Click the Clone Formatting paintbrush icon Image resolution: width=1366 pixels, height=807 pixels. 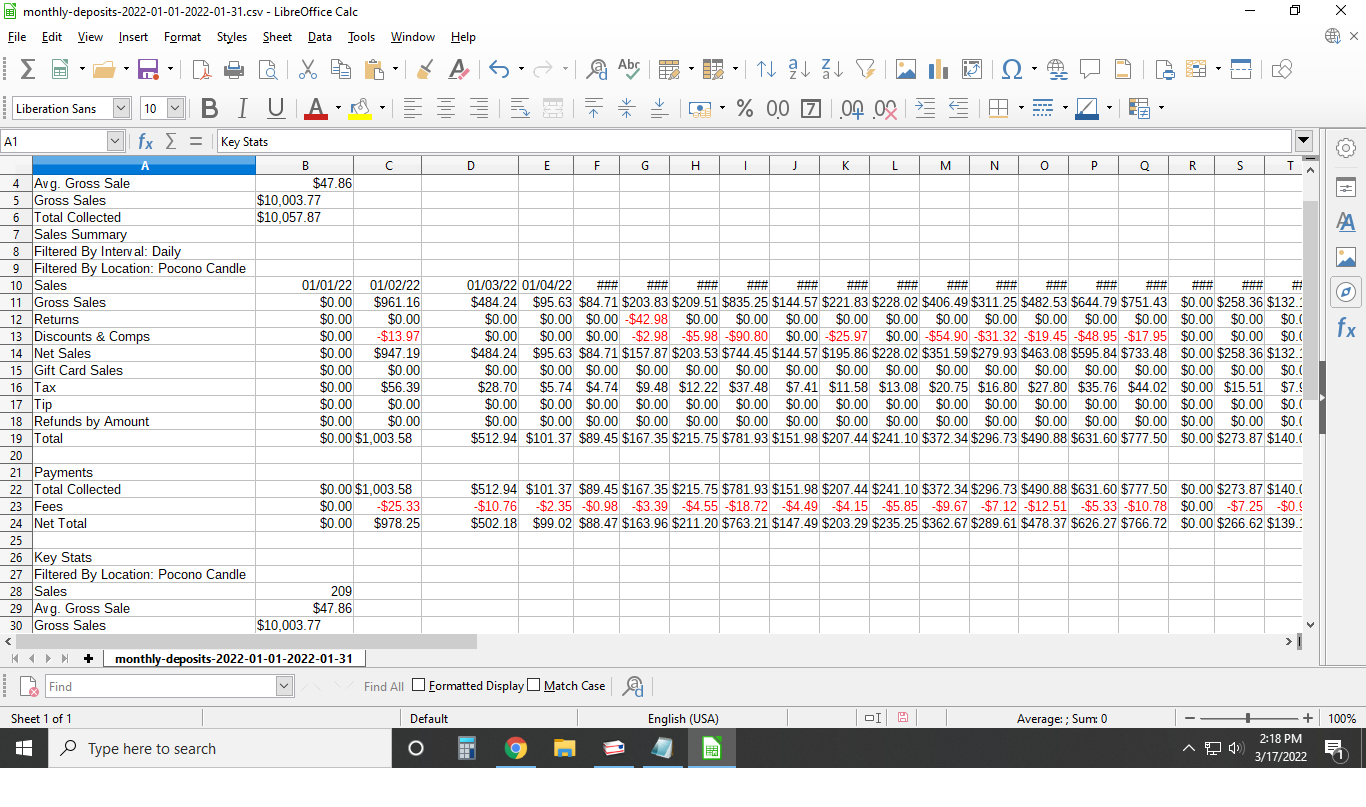(x=424, y=69)
